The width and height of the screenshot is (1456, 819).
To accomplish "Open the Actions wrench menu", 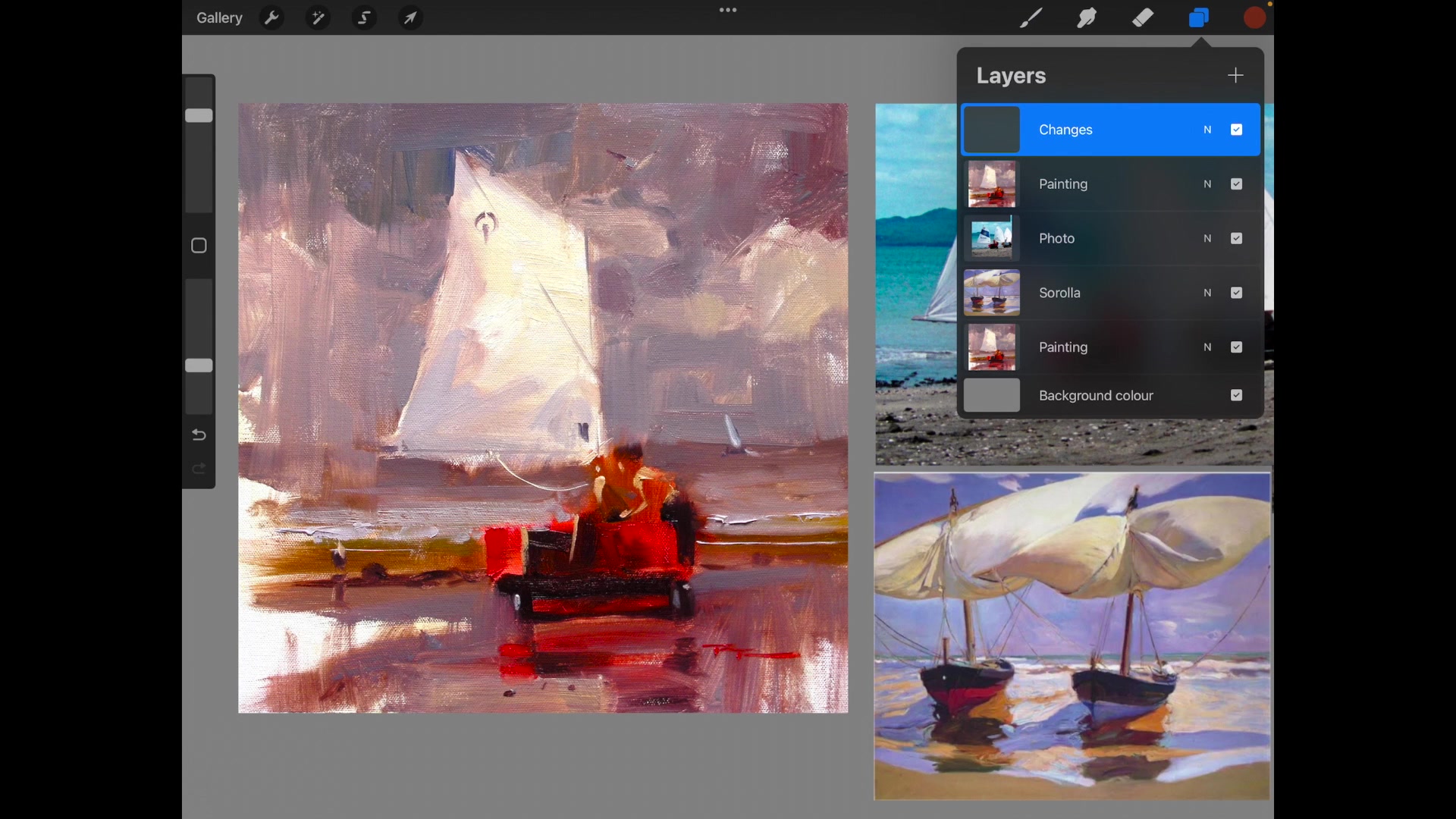I will point(271,17).
